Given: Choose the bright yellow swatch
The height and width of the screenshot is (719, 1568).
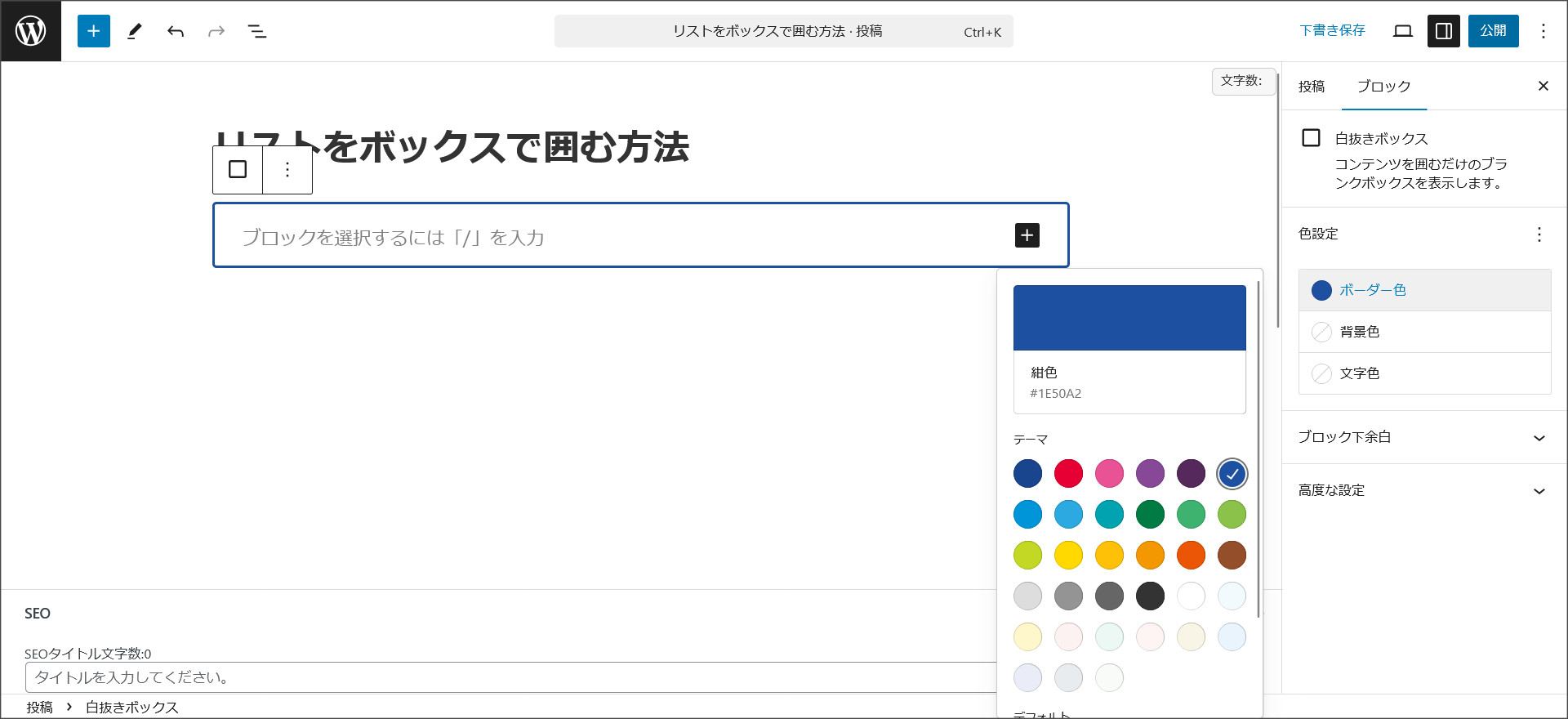Looking at the screenshot, I should point(1069,555).
